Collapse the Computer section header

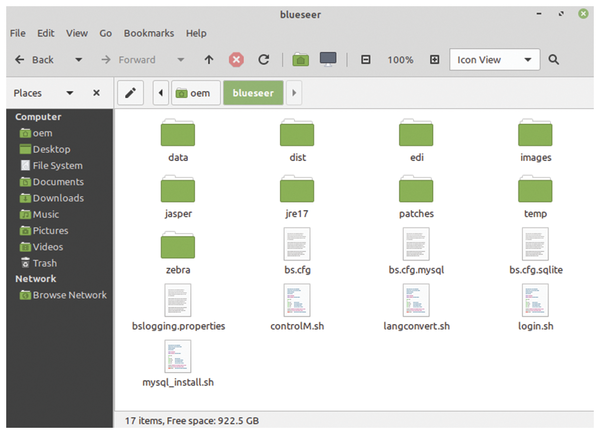tap(38, 117)
